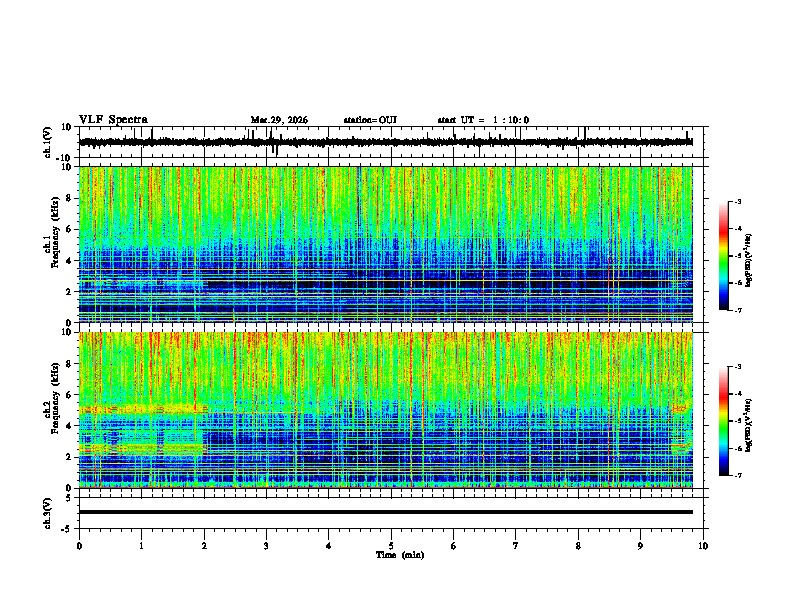Click the 4 kHz tick on ch.2 spectrogram
Viewport: 792px width, 612px height.
(x=70, y=426)
